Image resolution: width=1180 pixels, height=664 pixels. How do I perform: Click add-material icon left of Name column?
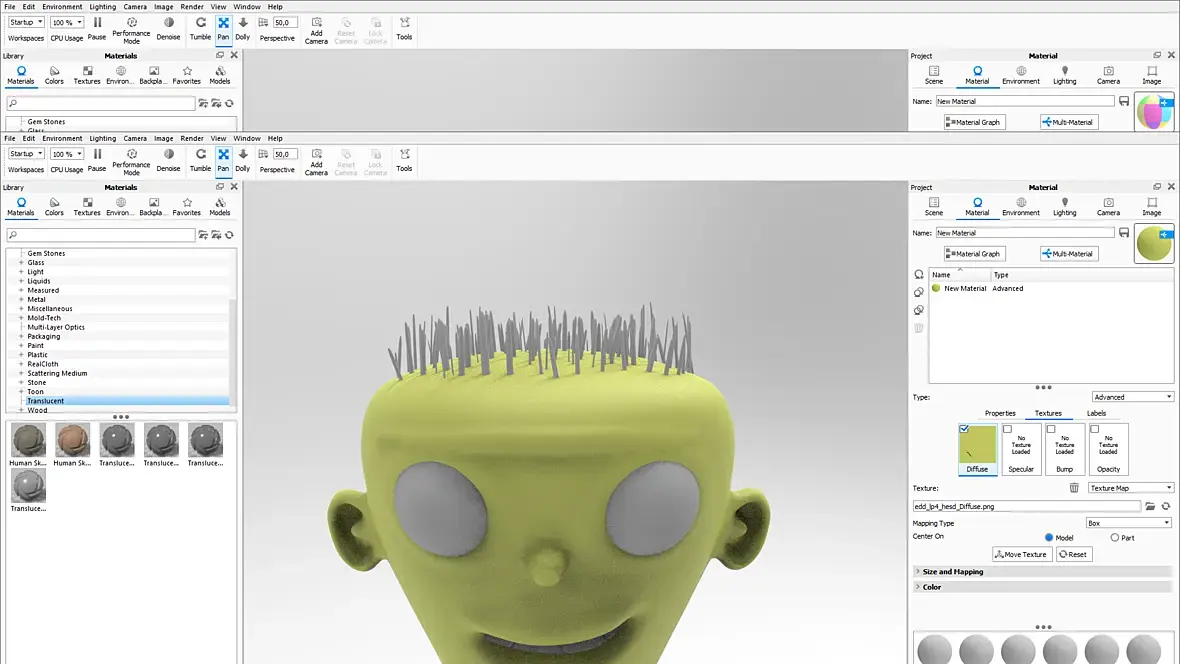click(x=919, y=275)
